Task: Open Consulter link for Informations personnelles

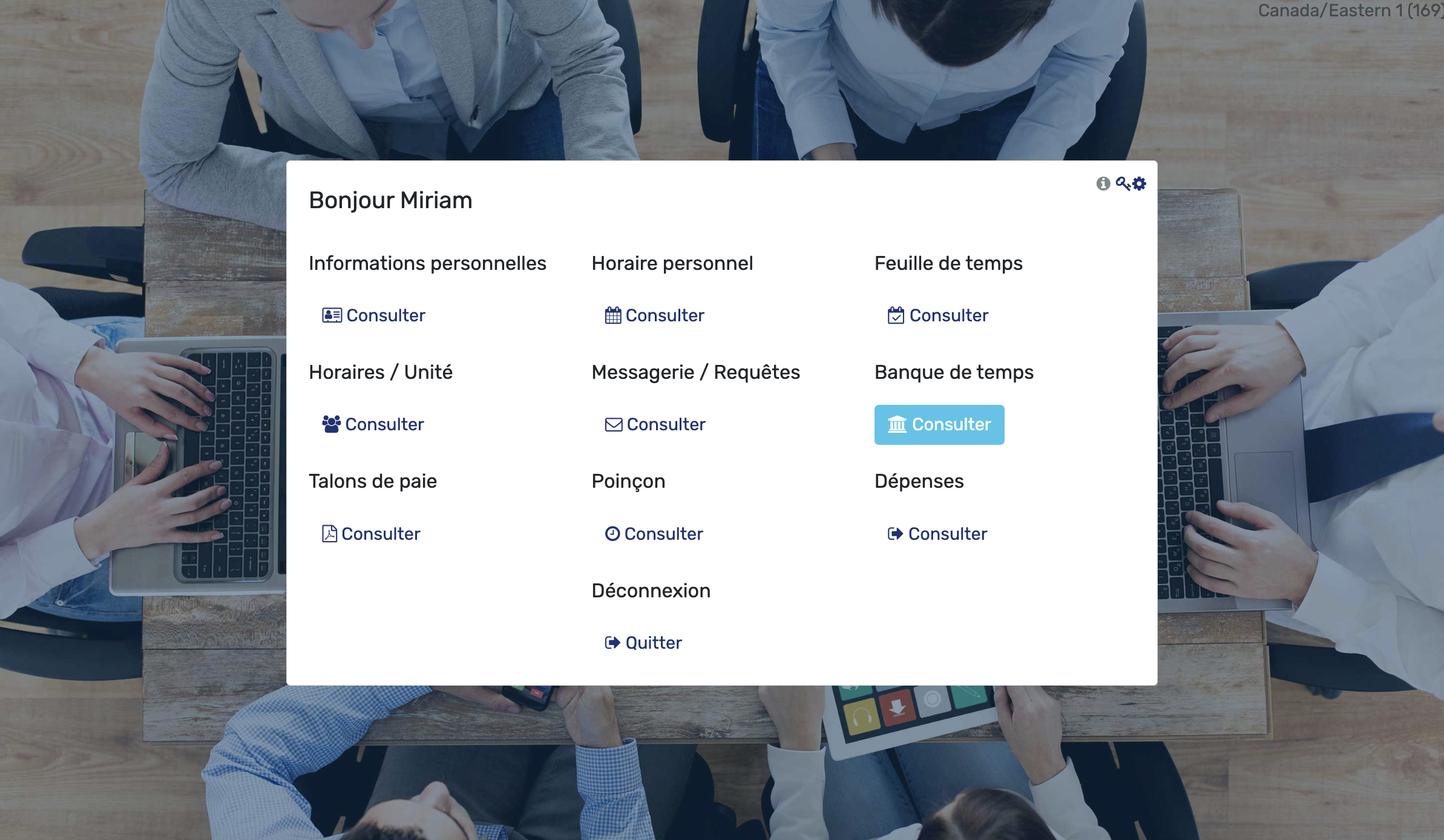Action: click(x=374, y=315)
